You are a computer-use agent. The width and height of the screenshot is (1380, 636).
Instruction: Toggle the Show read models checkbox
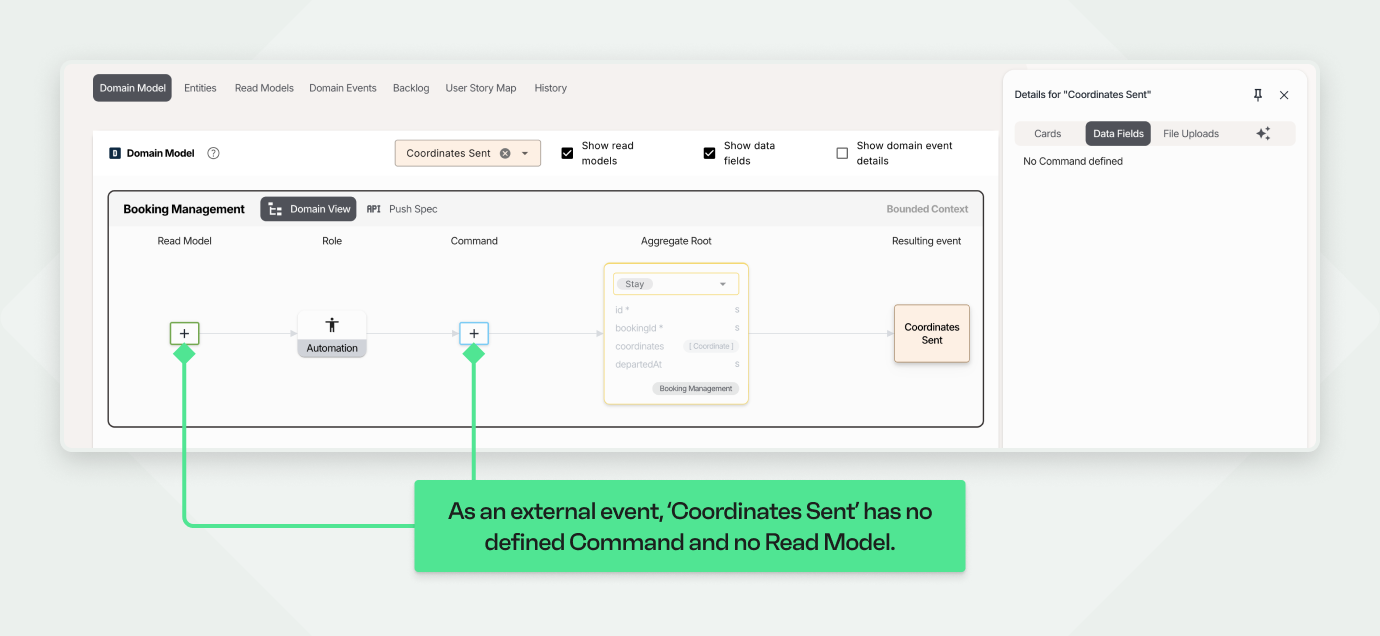coord(567,153)
